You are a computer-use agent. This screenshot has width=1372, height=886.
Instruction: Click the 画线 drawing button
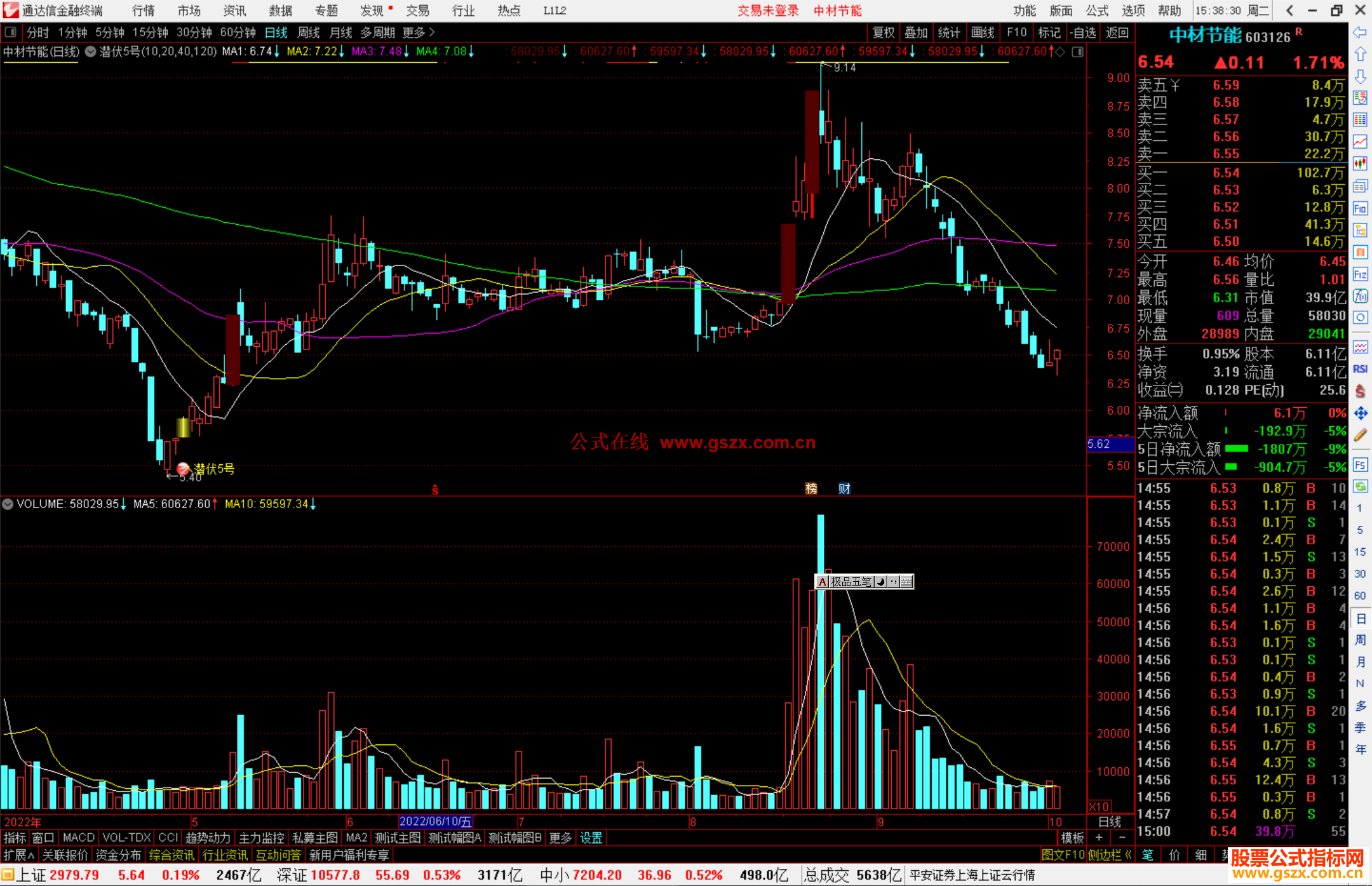click(983, 32)
